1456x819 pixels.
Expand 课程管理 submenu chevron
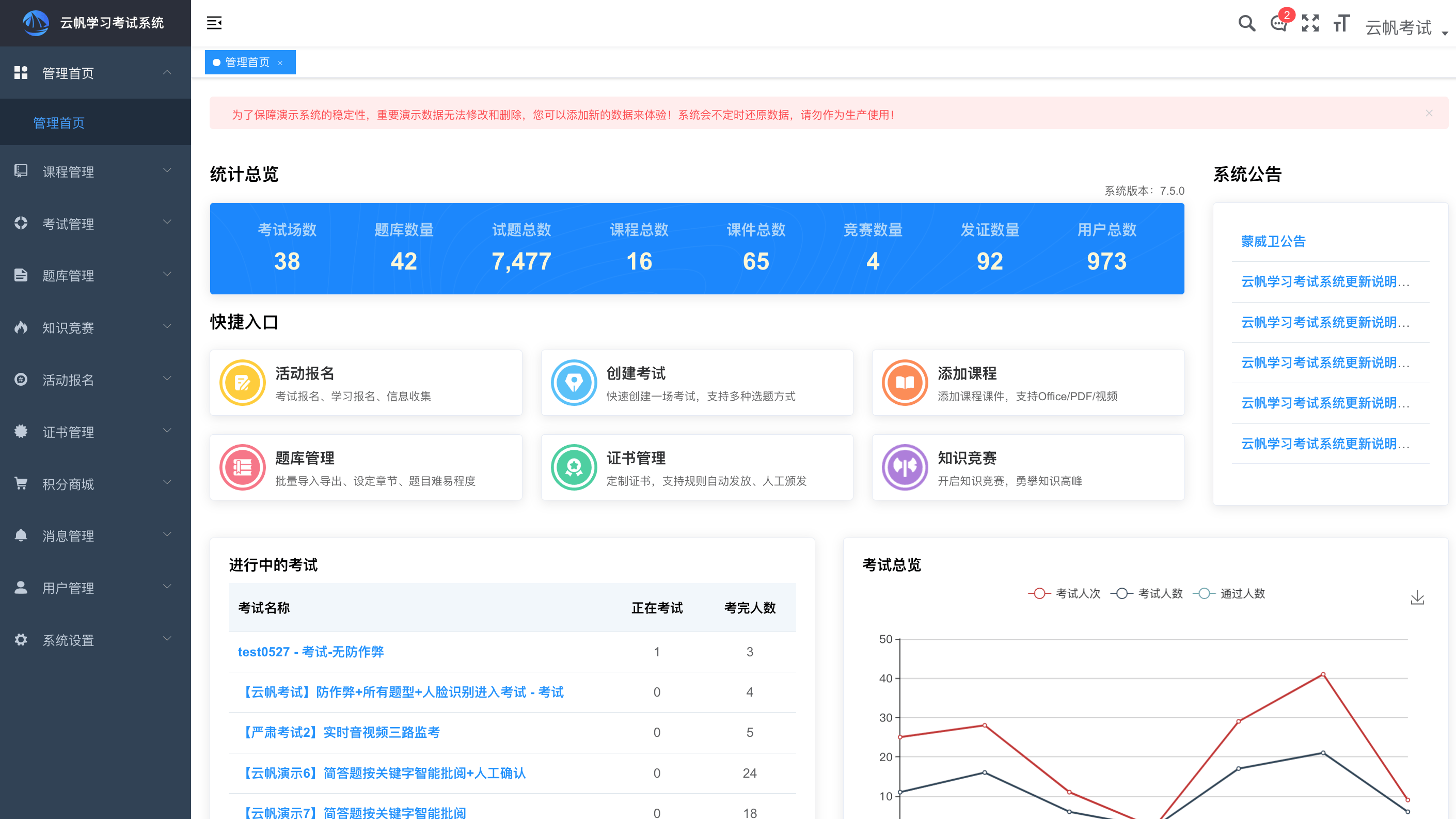167,170
